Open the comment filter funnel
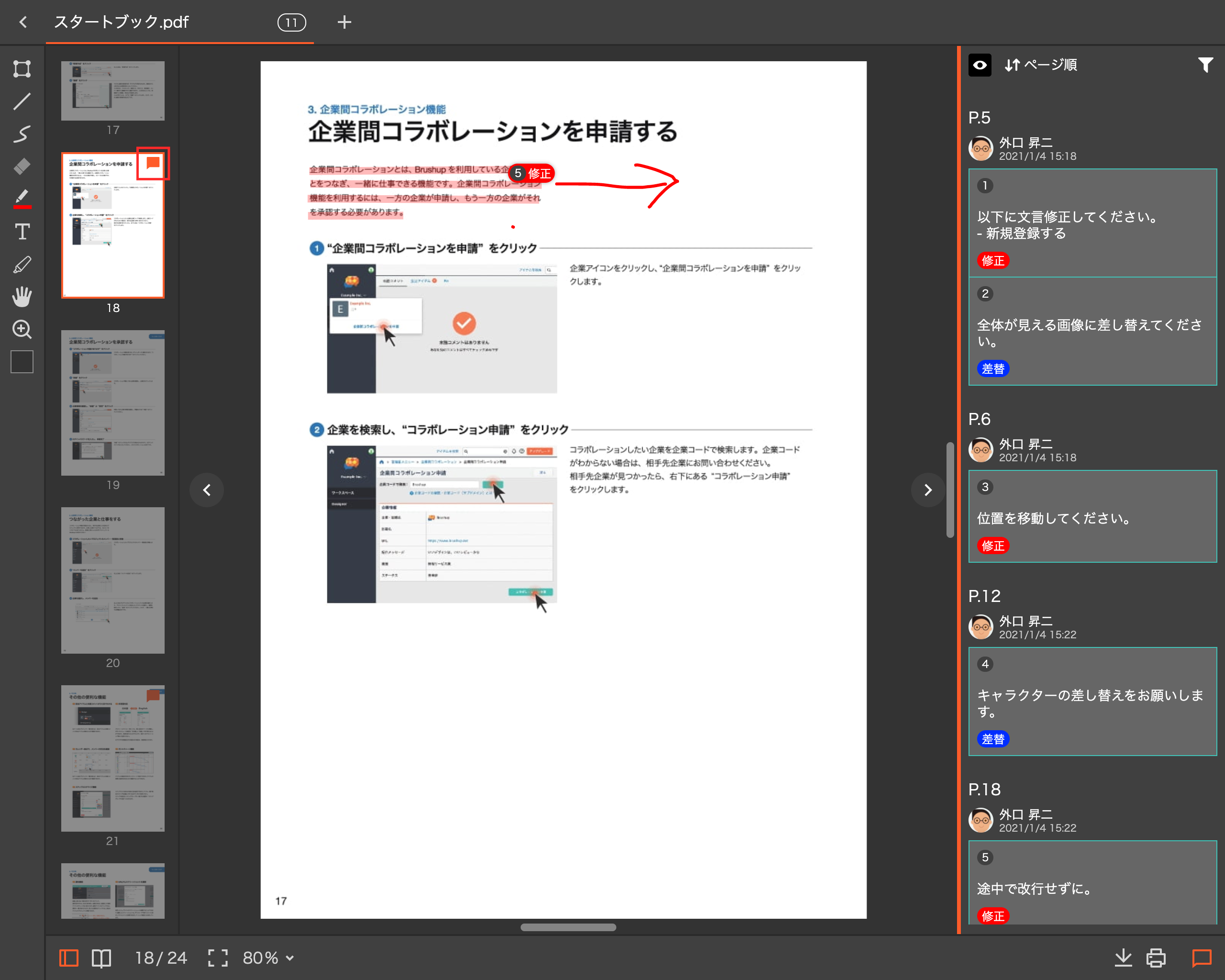 1205,65
